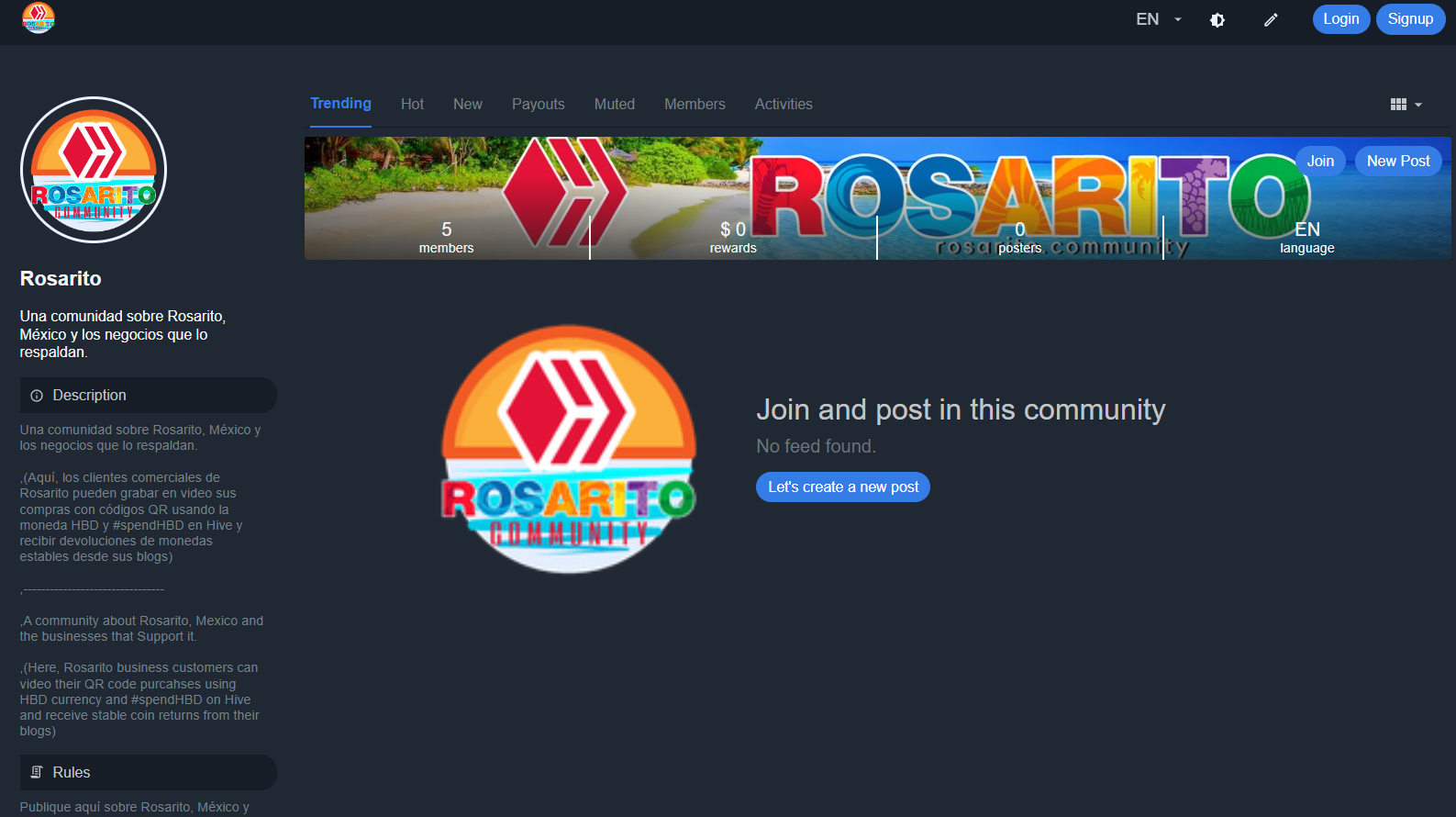Click the Rosarito community avatar in sidebar
The width and height of the screenshot is (1456, 817).
[94, 170]
